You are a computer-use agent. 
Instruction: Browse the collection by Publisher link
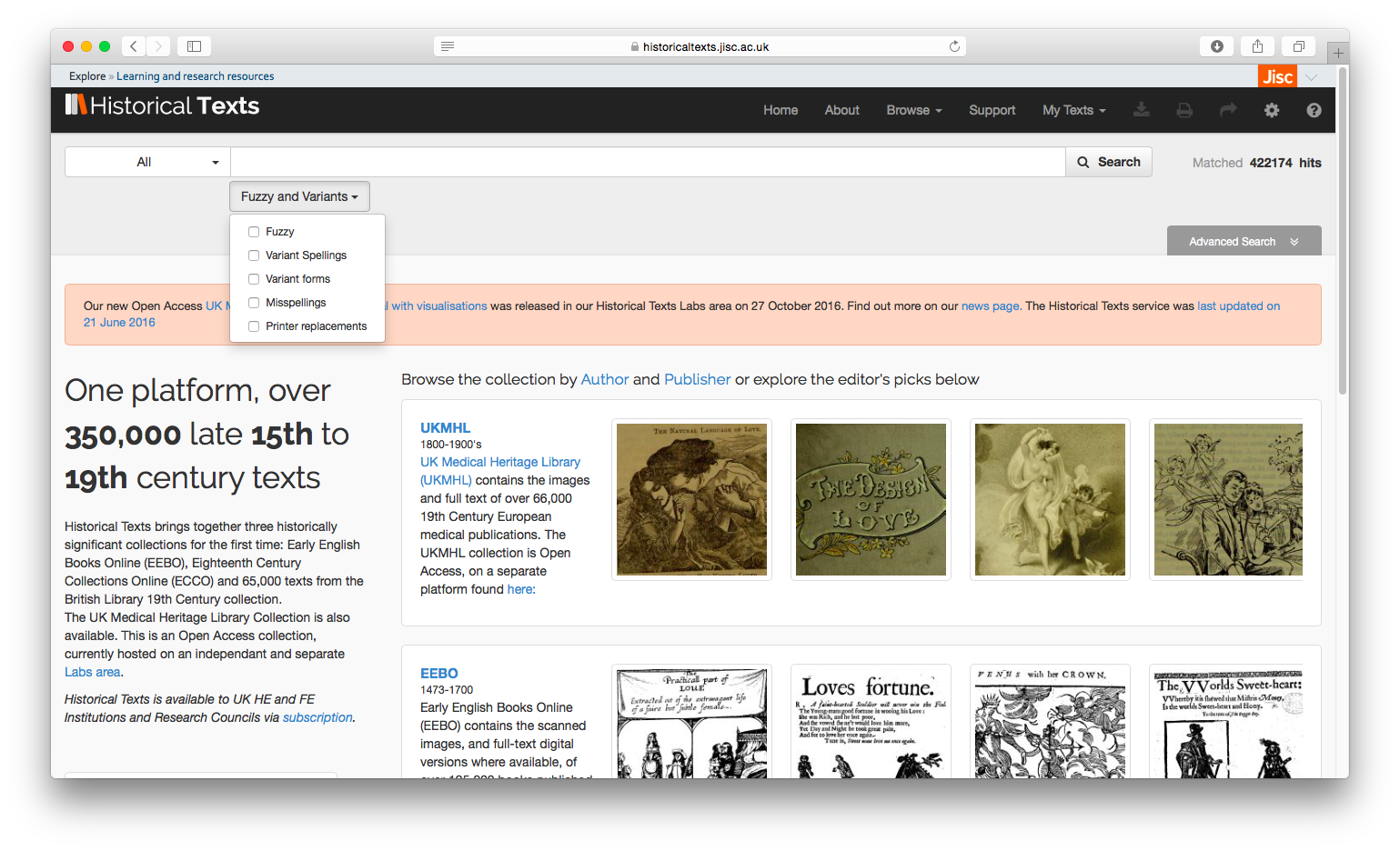697,379
